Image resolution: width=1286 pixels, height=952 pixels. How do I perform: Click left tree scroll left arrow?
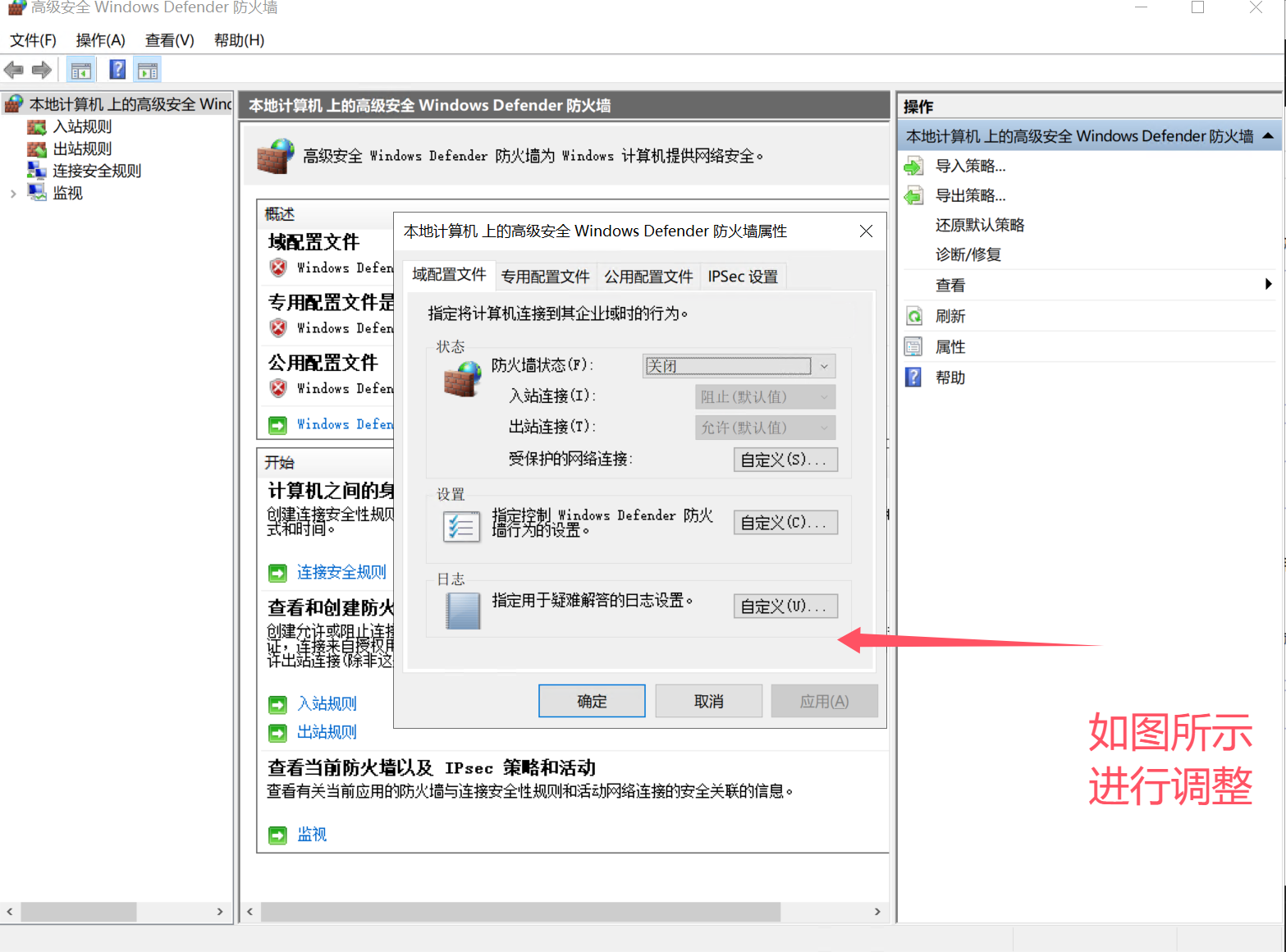coord(10,912)
